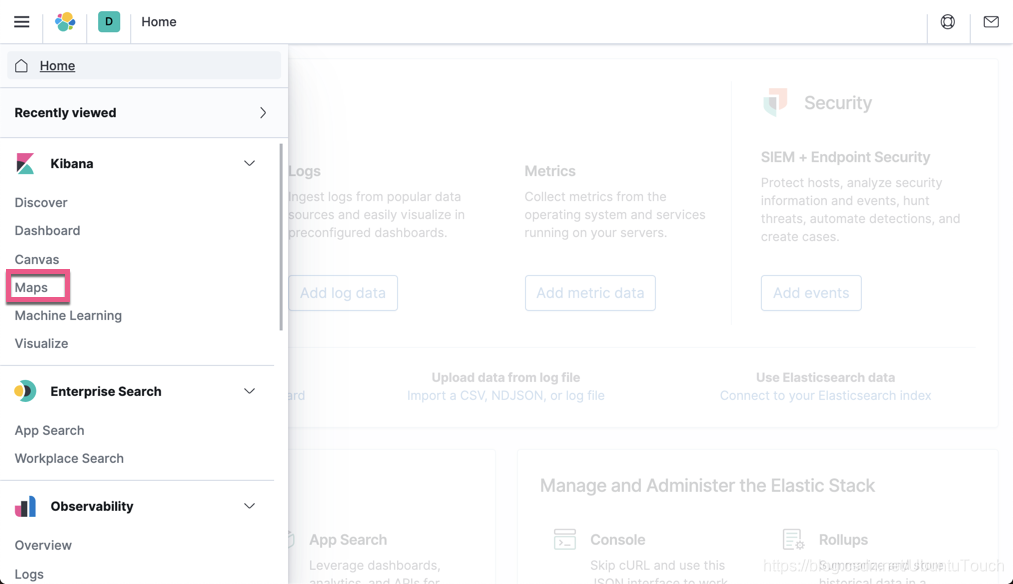Open Canvas from Kibana menu

[37, 259]
